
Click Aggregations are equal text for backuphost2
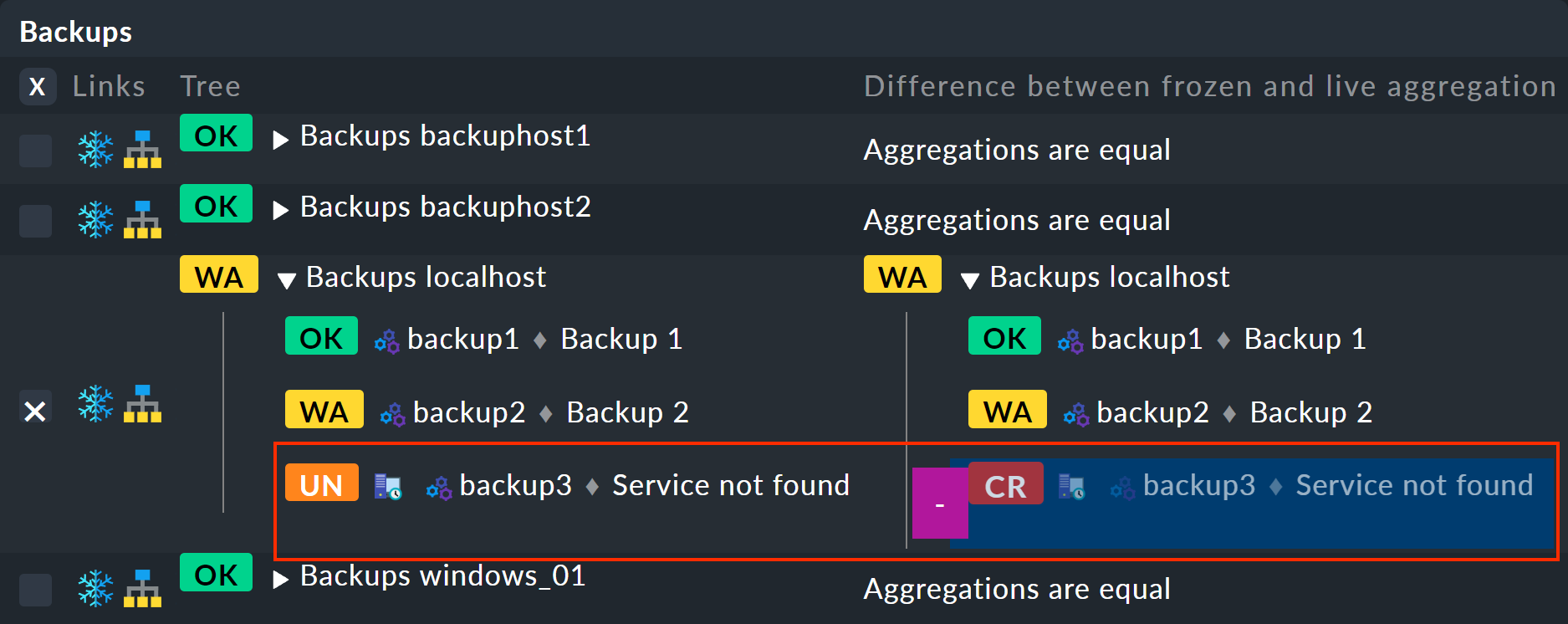pyautogui.click(x=1017, y=221)
